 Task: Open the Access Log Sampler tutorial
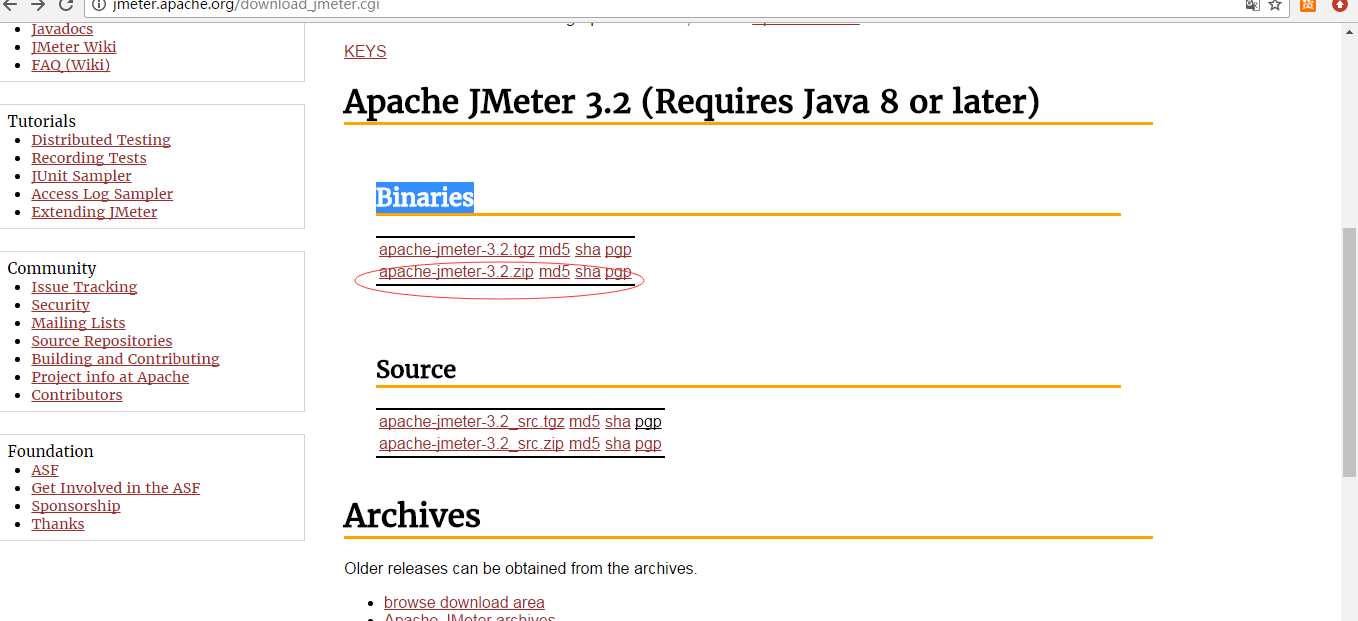coord(102,194)
